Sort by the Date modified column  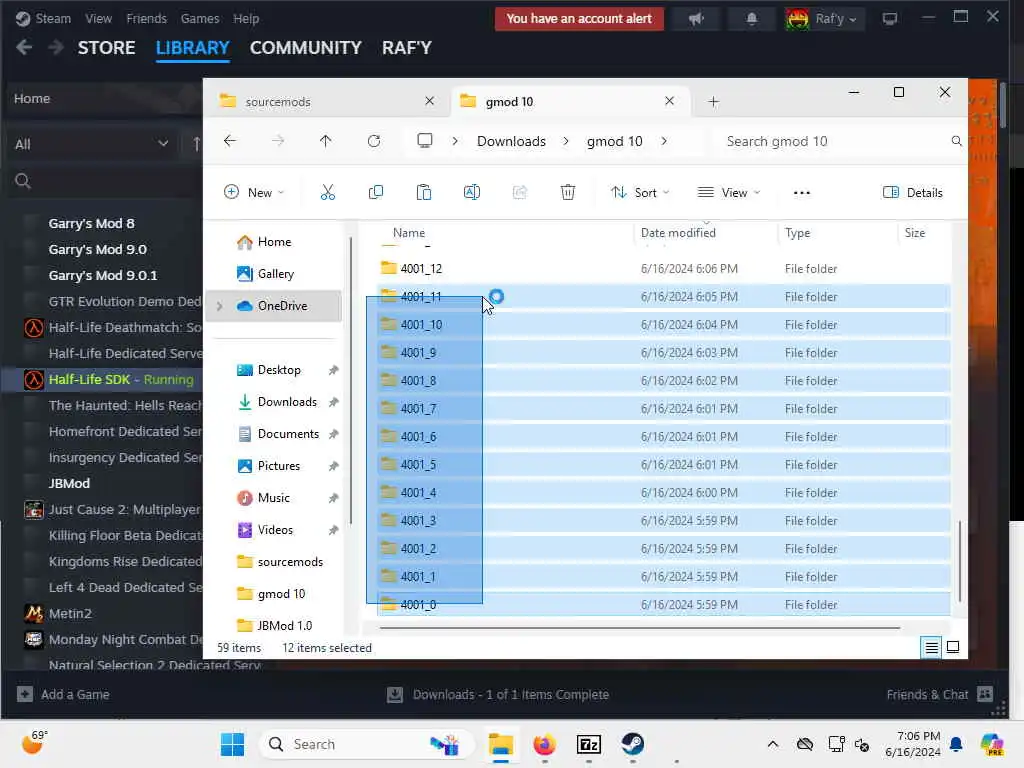click(x=678, y=232)
